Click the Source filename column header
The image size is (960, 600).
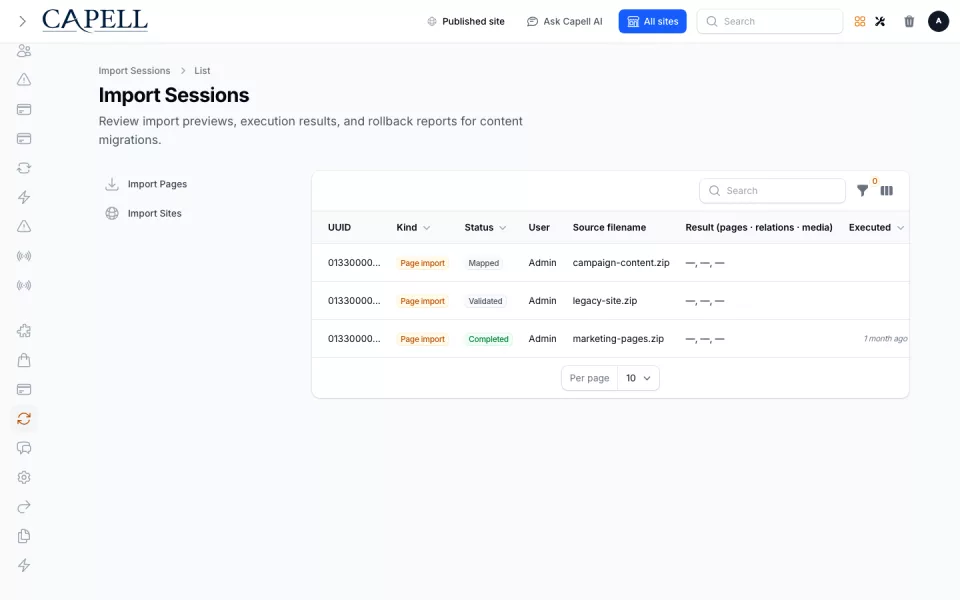pos(609,228)
